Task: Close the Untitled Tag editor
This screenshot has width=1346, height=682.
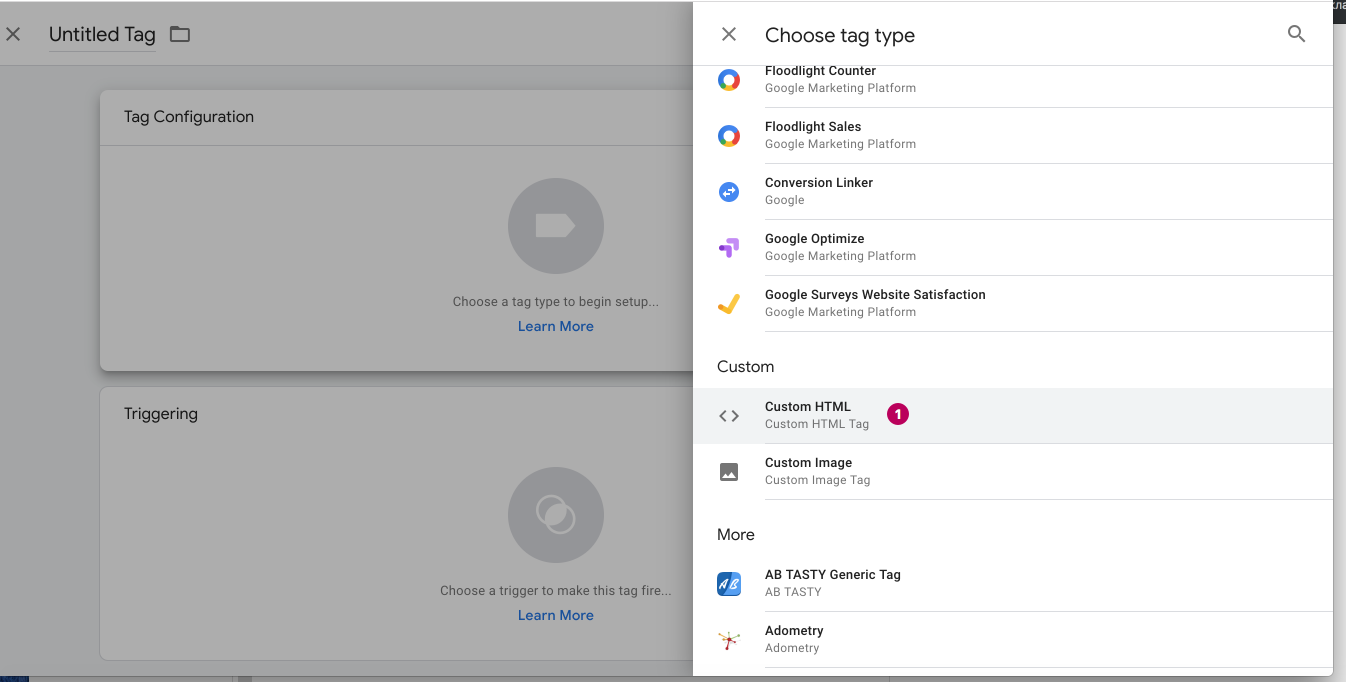Action: click(x=13, y=35)
